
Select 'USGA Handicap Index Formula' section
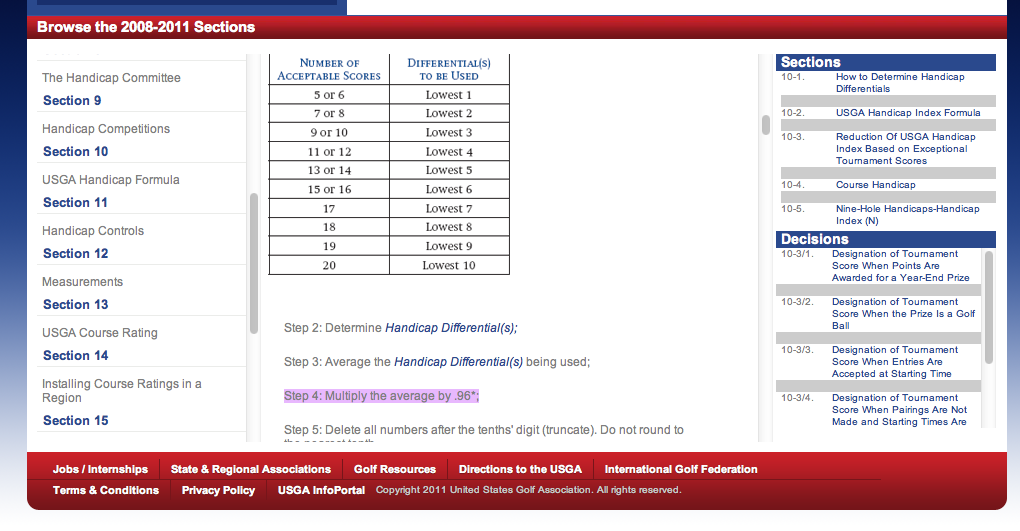pyautogui.click(x=907, y=113)
